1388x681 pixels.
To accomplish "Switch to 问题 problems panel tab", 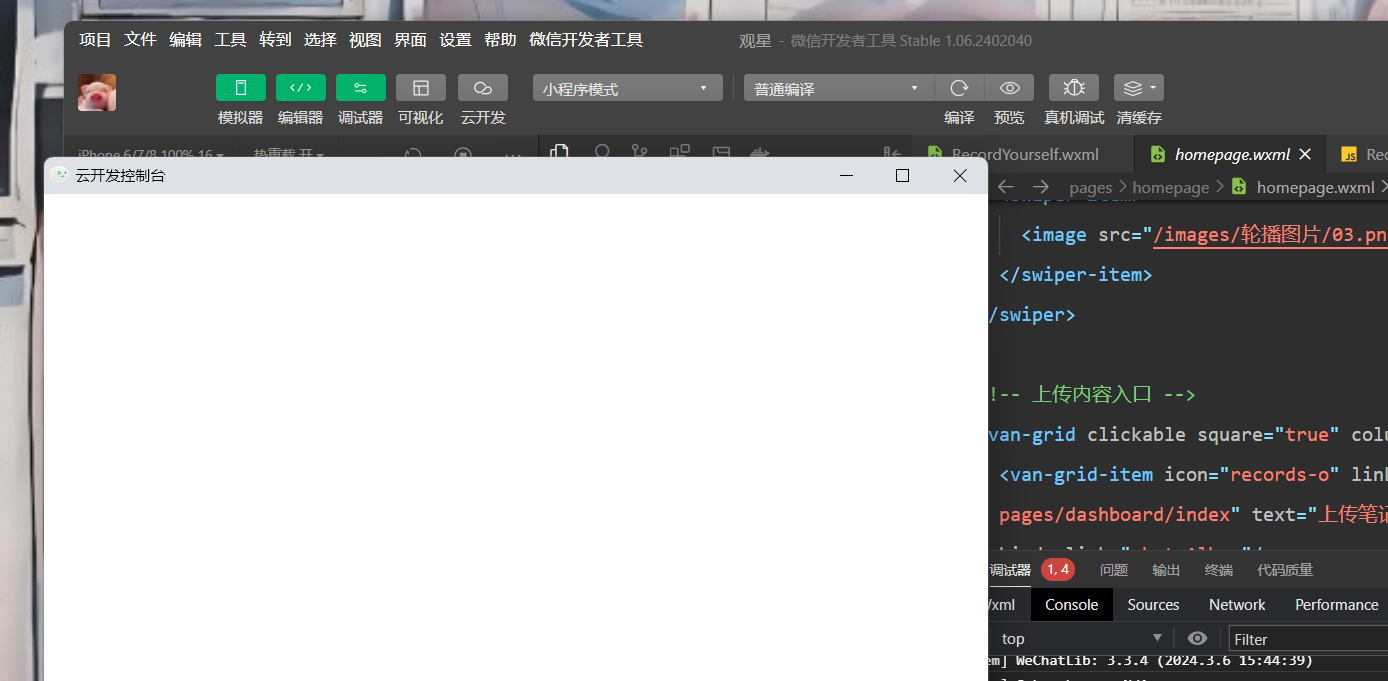I will [1114, 570].
